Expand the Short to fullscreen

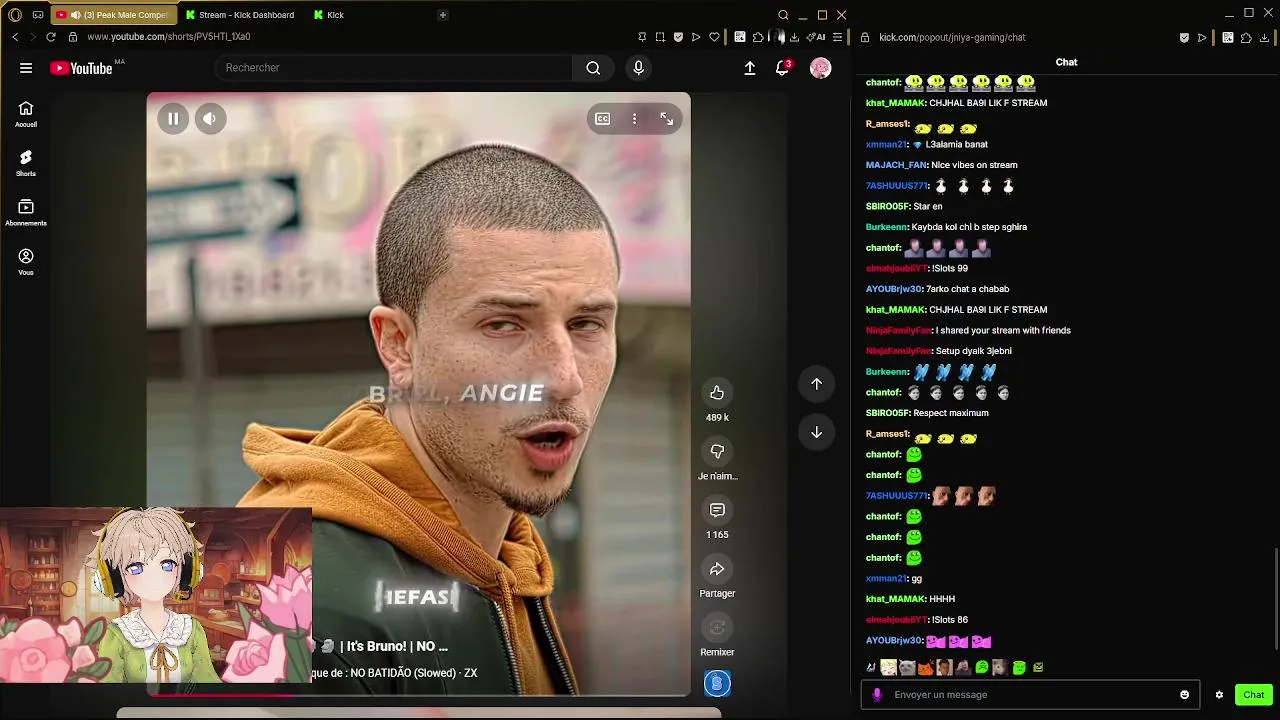click(x=666, y=119)
